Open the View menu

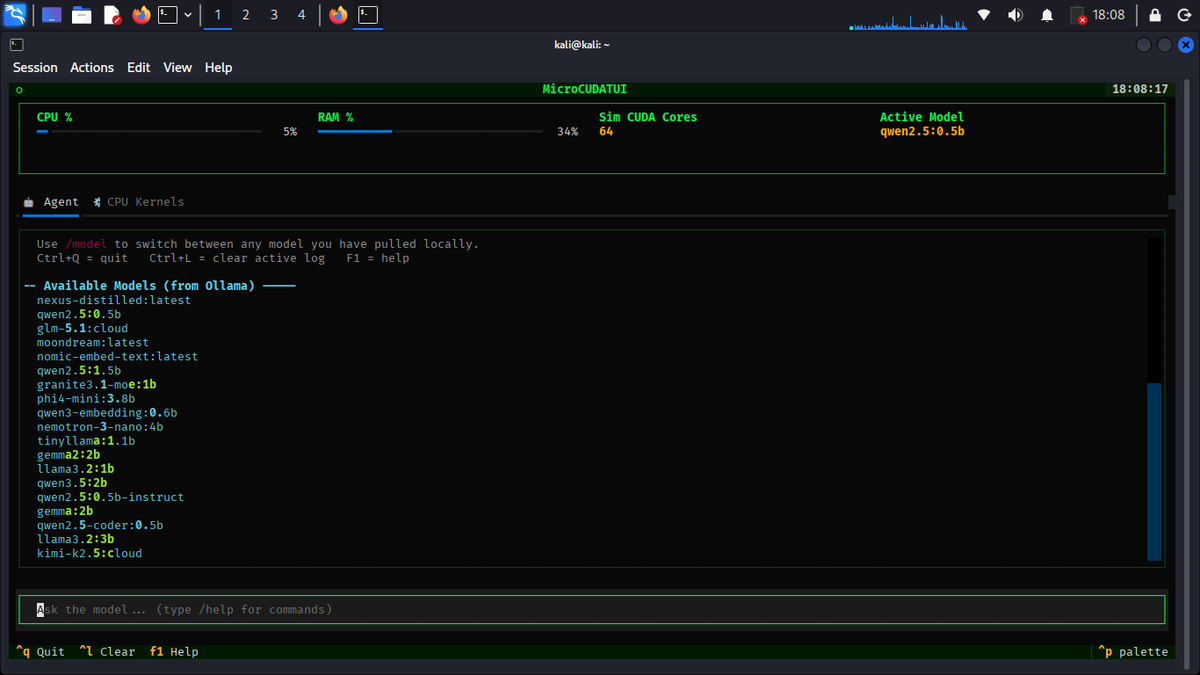click(177, 67)
